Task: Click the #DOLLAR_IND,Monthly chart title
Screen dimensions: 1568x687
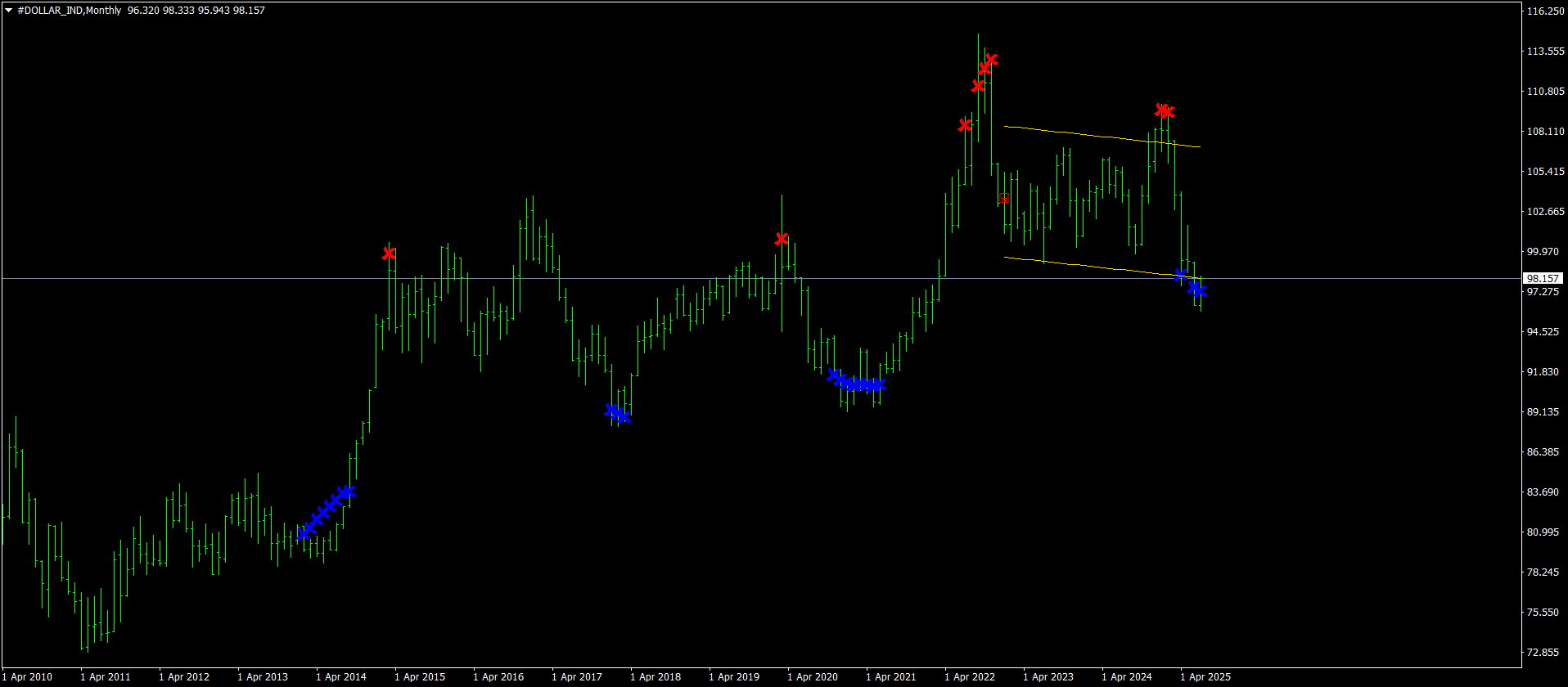Action: coord(69,11)
